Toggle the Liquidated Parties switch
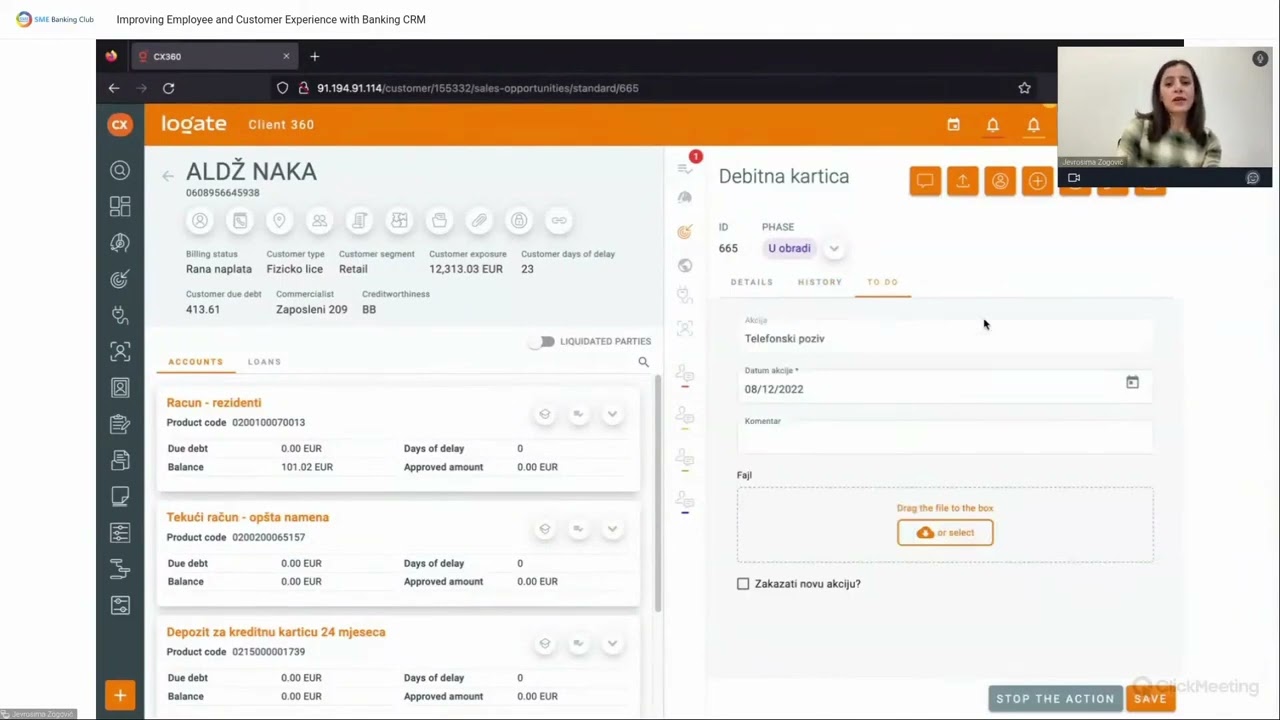Viewport: 1280px width, 720px height. click(x=542, y=342)
